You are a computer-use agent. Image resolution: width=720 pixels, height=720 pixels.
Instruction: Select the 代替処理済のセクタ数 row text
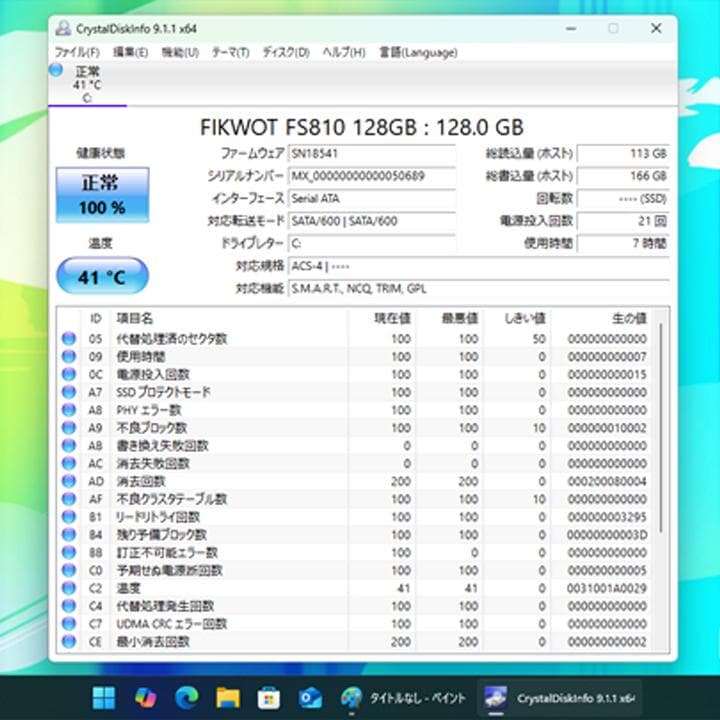tap(172, 339)
